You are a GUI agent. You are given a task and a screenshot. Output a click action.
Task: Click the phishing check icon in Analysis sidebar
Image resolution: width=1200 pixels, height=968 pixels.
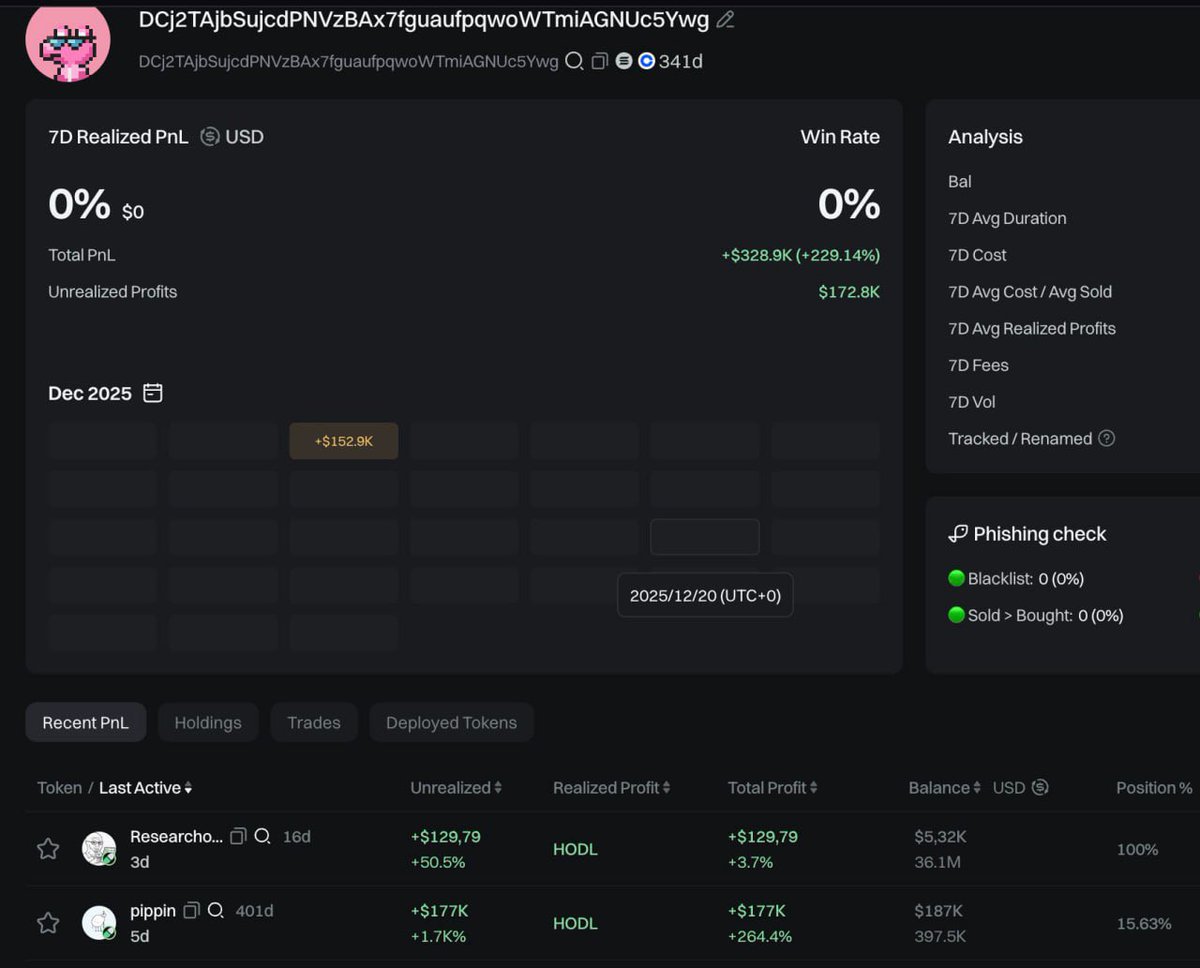(958, 533)
